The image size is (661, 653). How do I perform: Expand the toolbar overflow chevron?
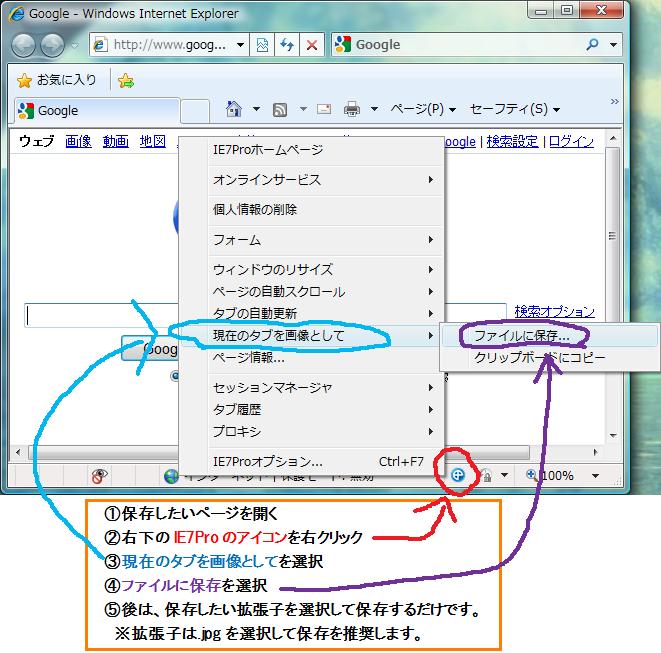pyautogui.click(x=614, y=102)
